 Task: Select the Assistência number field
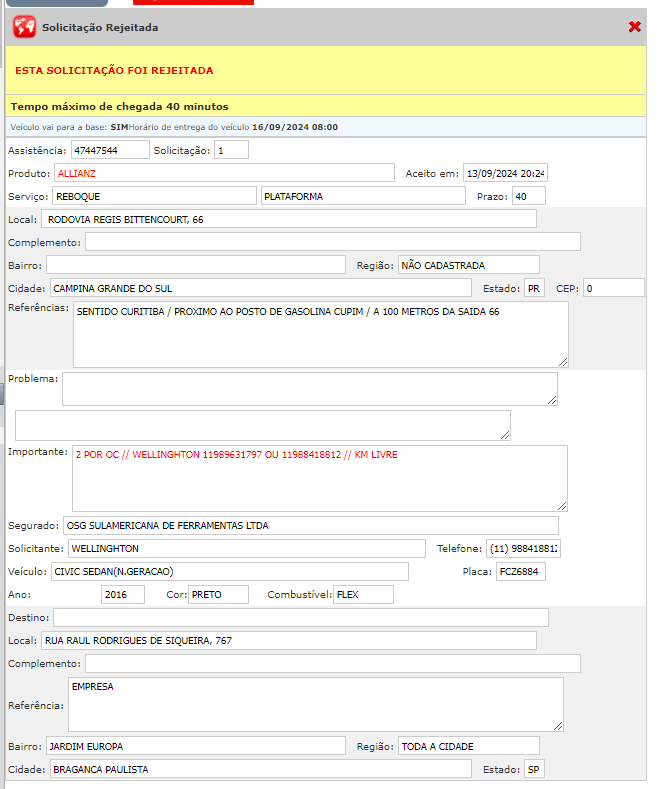tap(110, 150)
